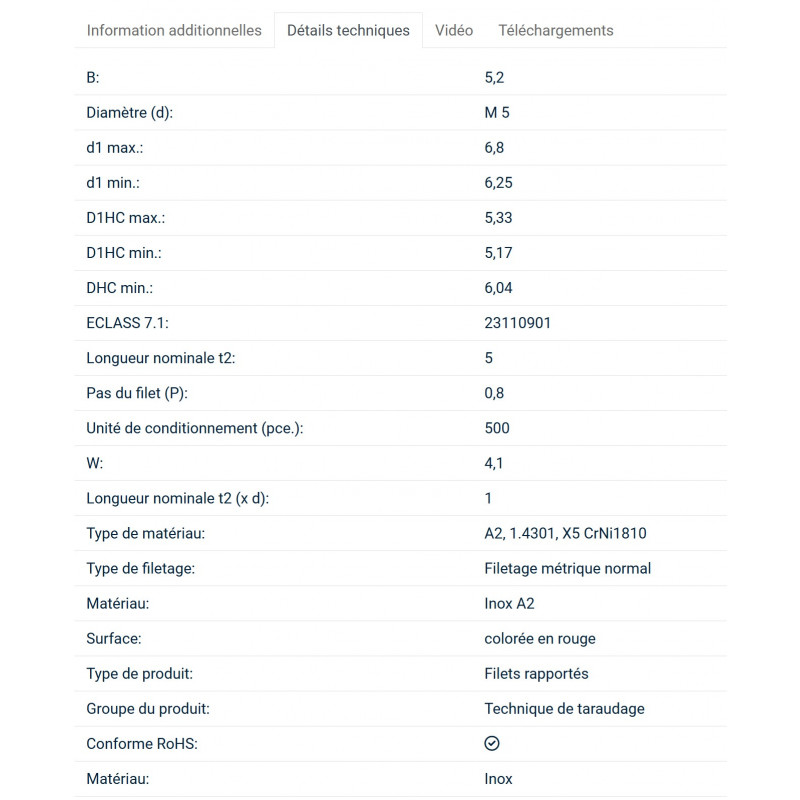Select the Filetage métrique normal value
The image size is (800, 800).
coord(567,569)
